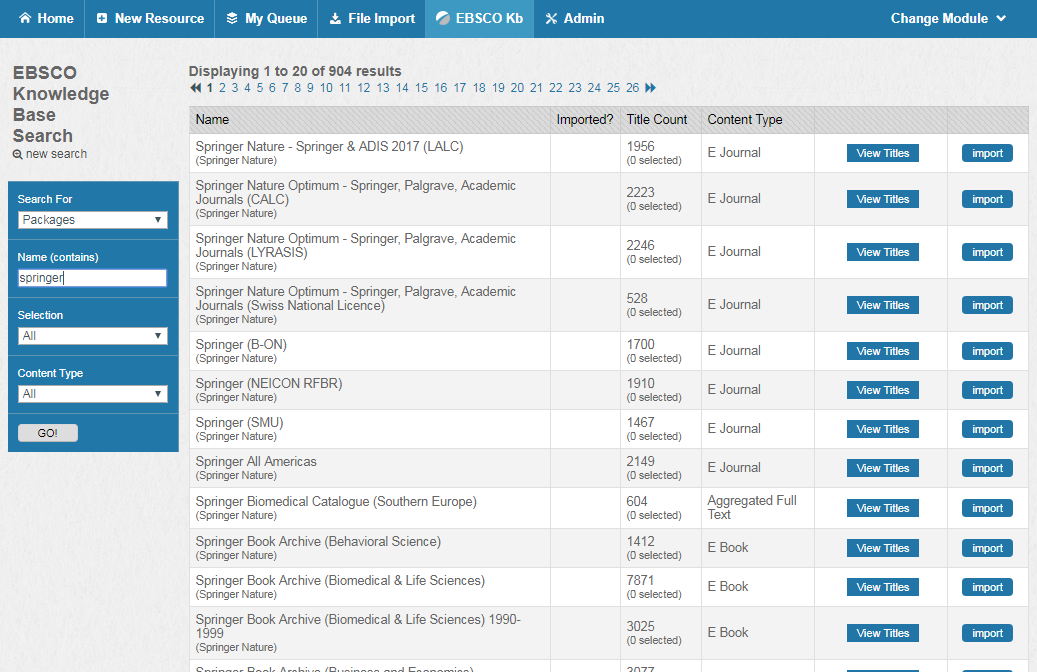1037x672 pixels.
Task: Open the New Resource tab label
Action: click(159, 19)
